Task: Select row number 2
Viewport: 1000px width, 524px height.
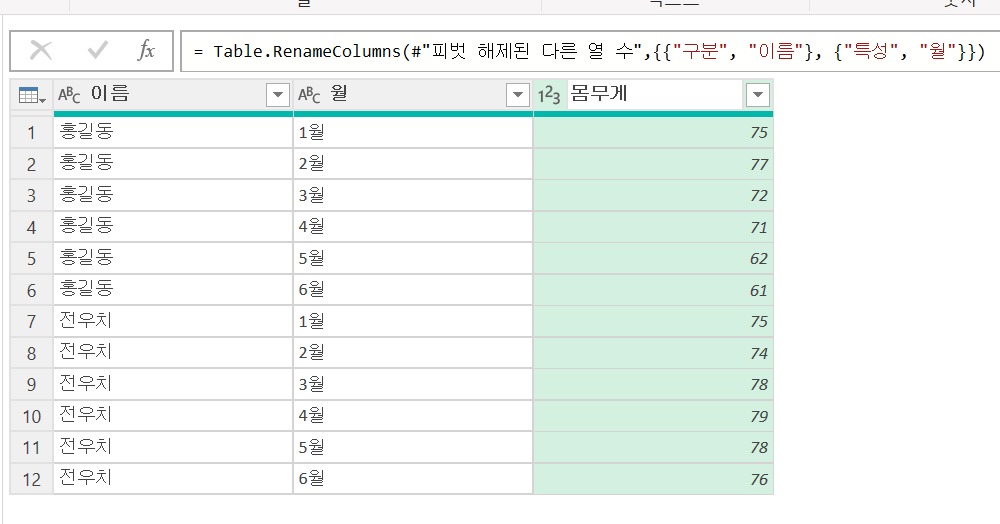Action: point(31,164)
